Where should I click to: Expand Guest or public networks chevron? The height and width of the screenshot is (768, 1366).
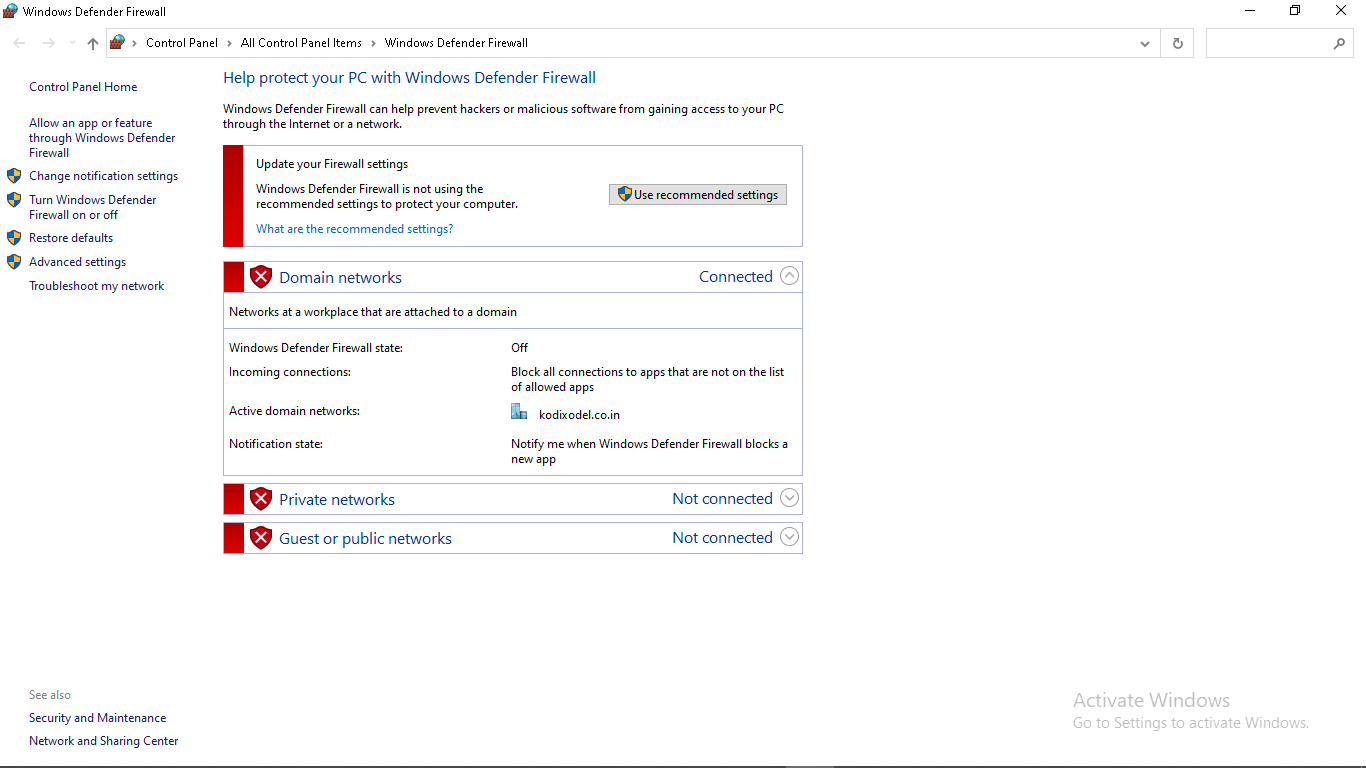pos(789,537)
